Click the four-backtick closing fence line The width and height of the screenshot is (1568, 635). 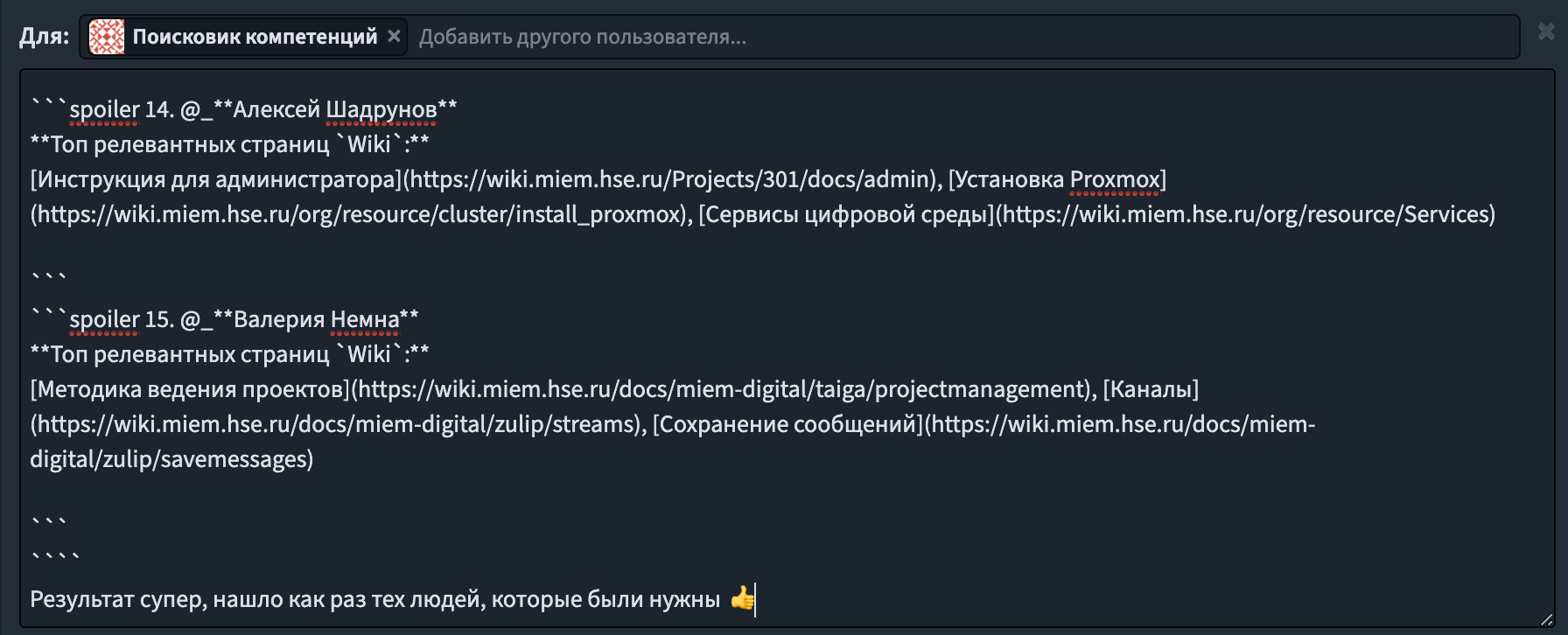[56, 557]
